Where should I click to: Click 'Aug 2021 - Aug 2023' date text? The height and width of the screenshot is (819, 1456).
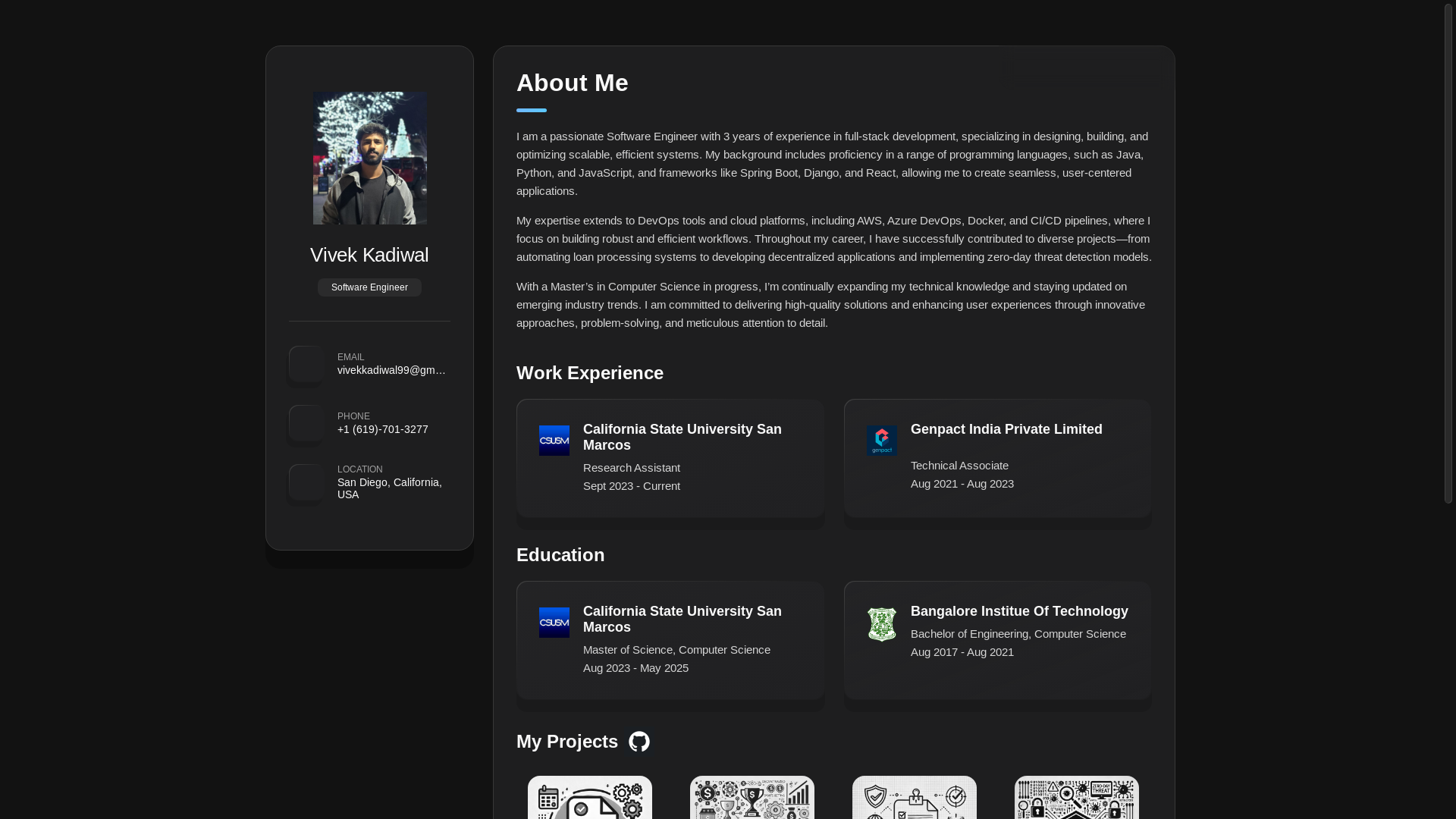pyautogui.click(x=962, y=484)
